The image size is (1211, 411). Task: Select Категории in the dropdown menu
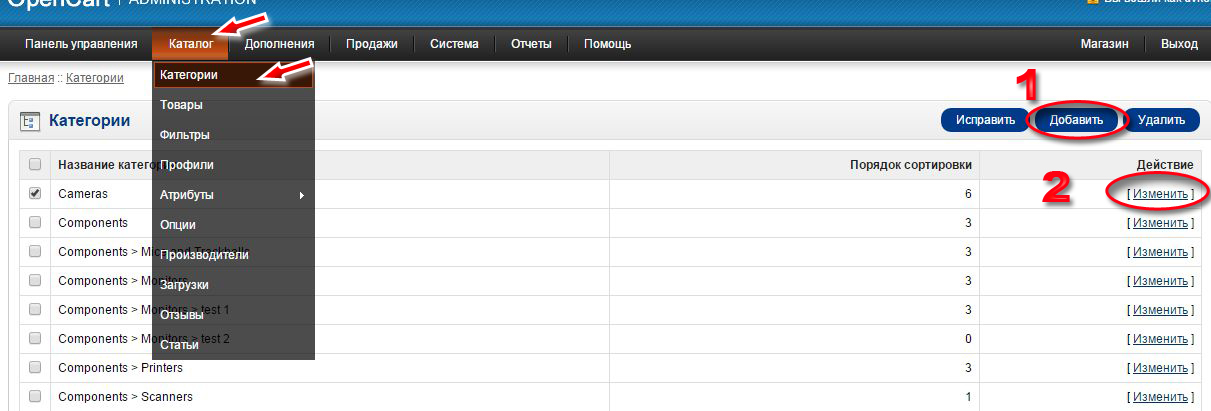click(x=189, y=75)
